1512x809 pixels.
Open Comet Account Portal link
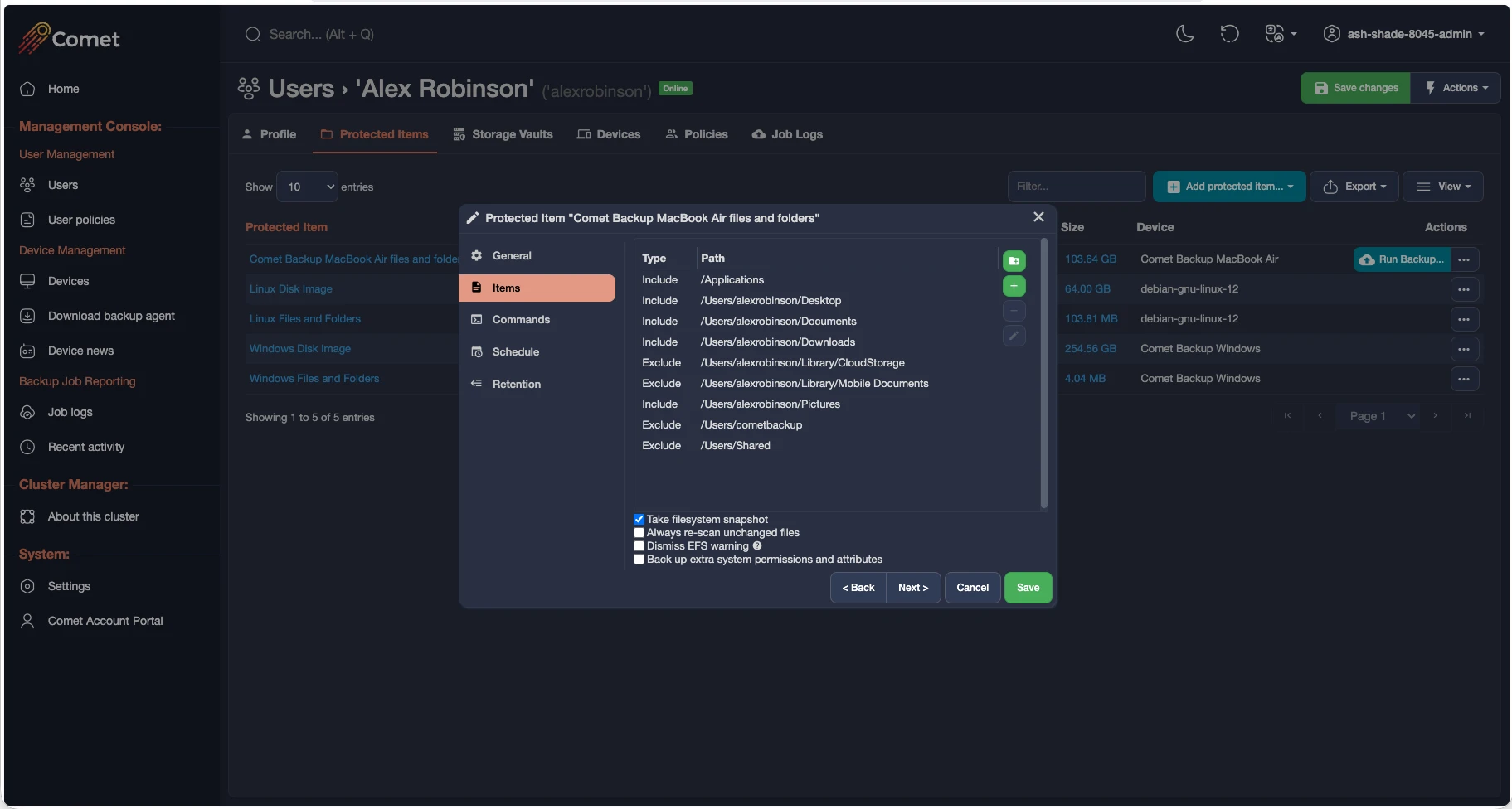pos(91,621)
